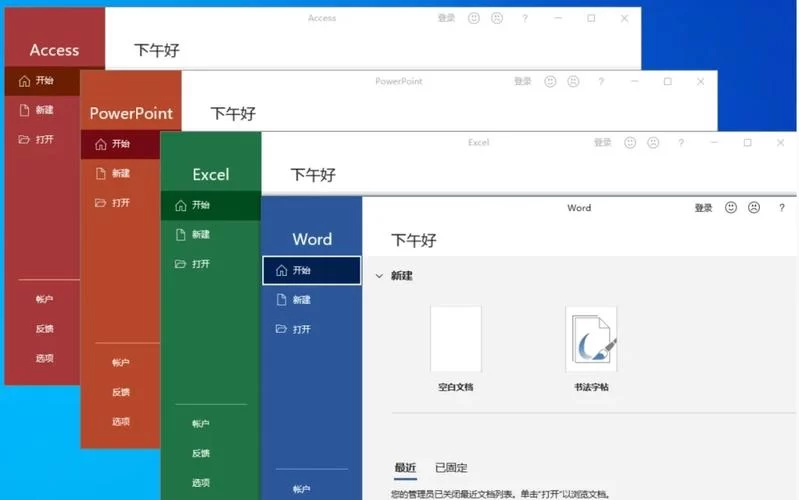The height and width of the screenshot is (500, 799).
Task: Open help question mark in Access
Action: (525, 18)
